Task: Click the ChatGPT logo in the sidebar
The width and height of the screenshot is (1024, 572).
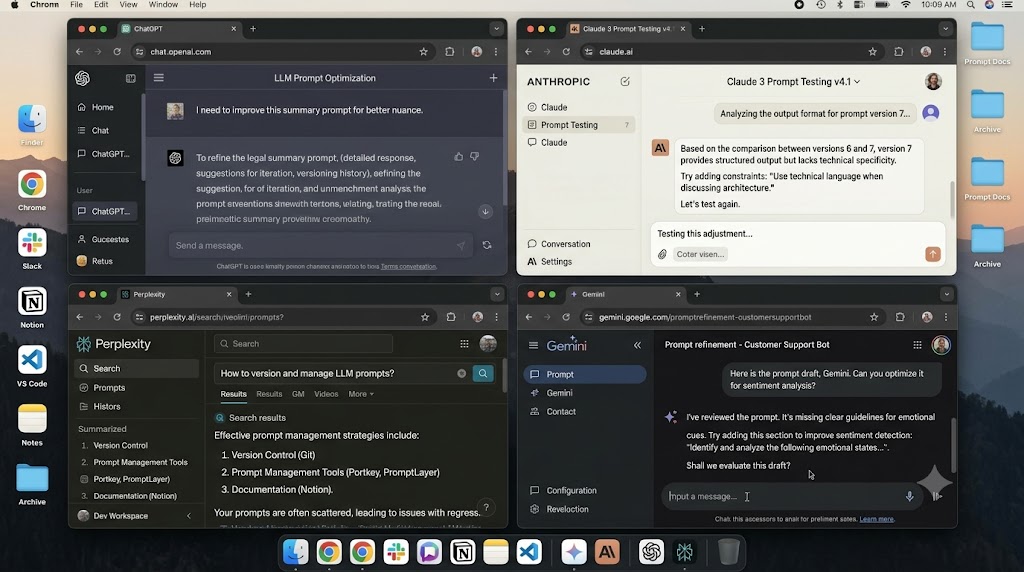Action: point(82,78)
